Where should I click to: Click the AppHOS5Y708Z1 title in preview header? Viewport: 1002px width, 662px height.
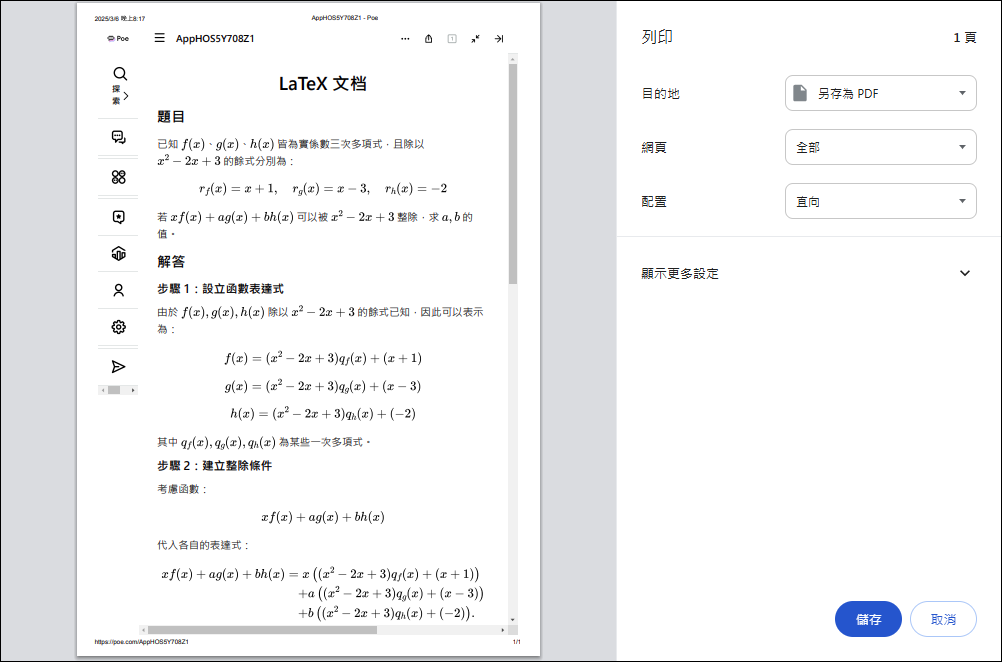[215, 39]
